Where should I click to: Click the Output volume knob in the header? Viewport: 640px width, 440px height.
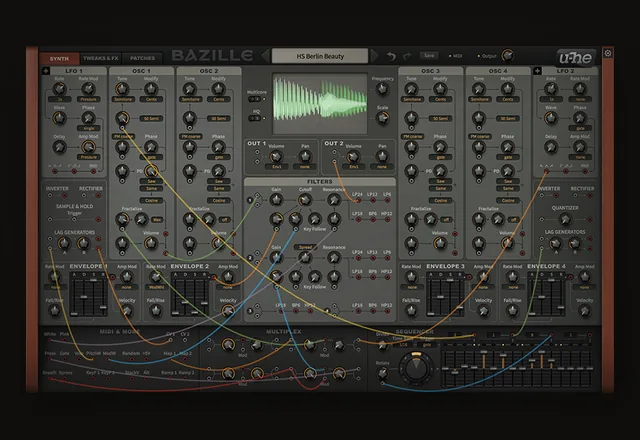tap(507, 55)
